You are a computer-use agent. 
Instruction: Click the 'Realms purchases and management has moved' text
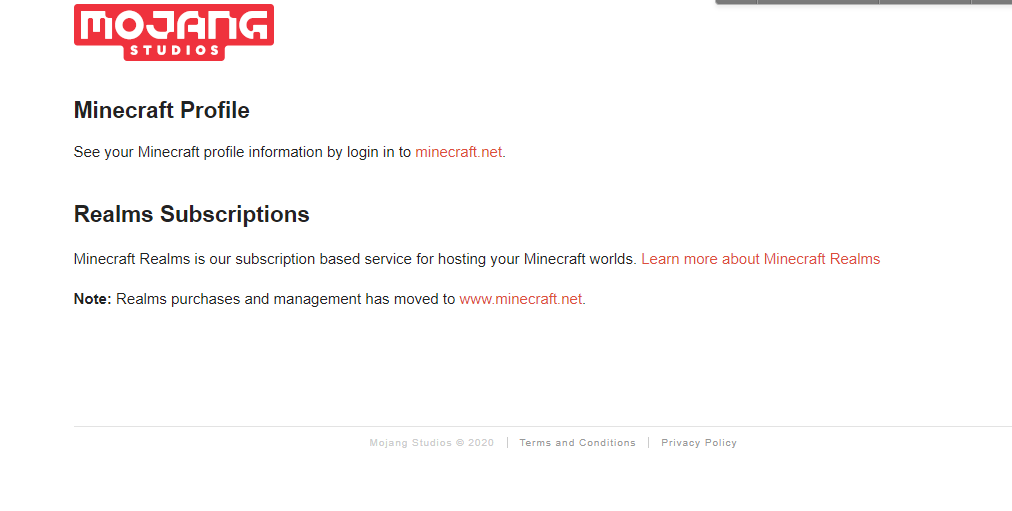tap(285, 299)
